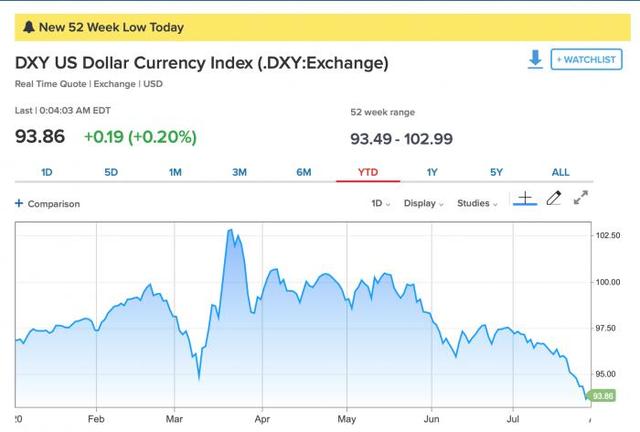View the 5Y chart range
The width and height of the screenshot is (640, 432).
(x=496, y=172)
